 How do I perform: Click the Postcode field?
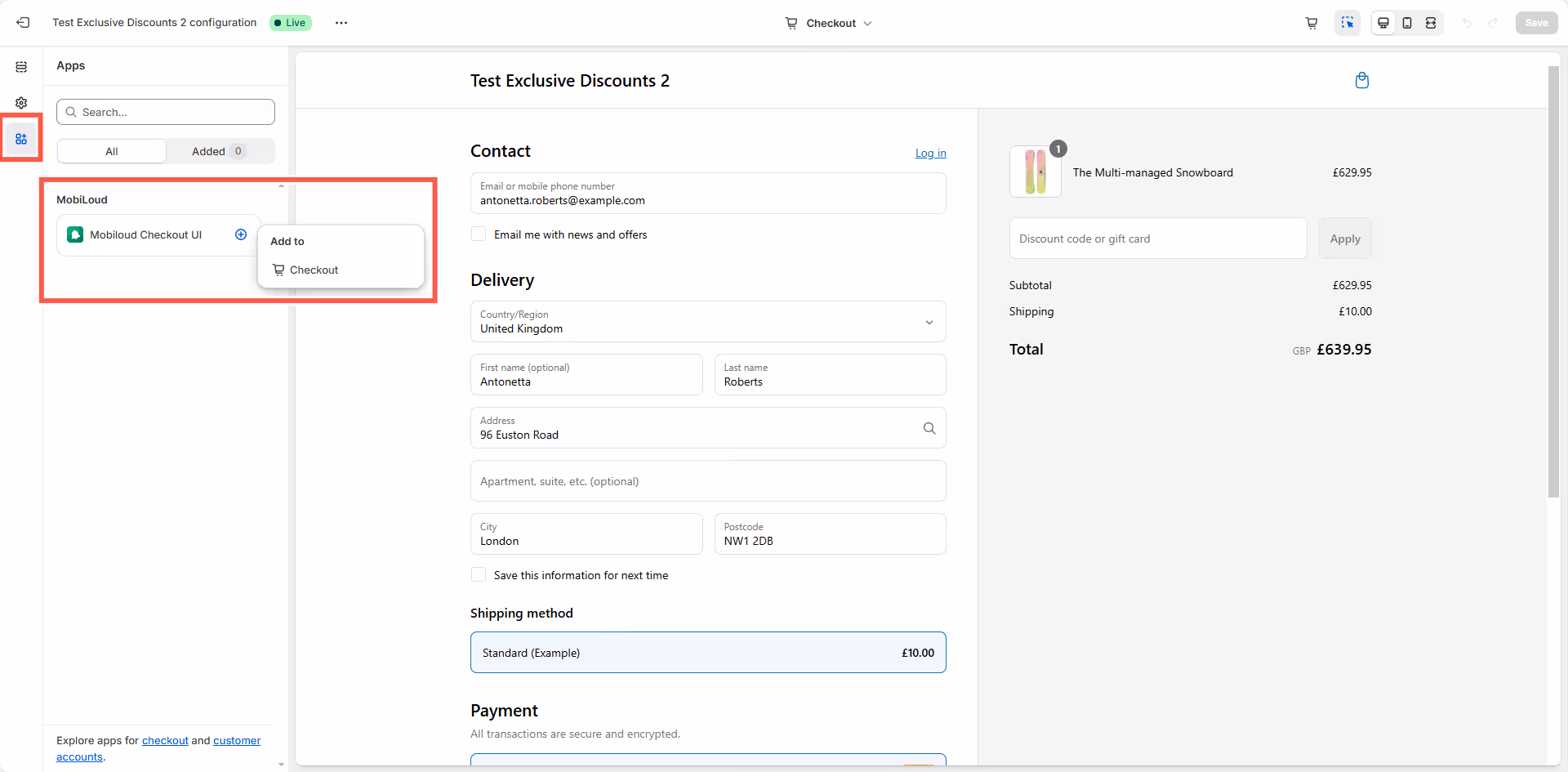coord(830,534)
